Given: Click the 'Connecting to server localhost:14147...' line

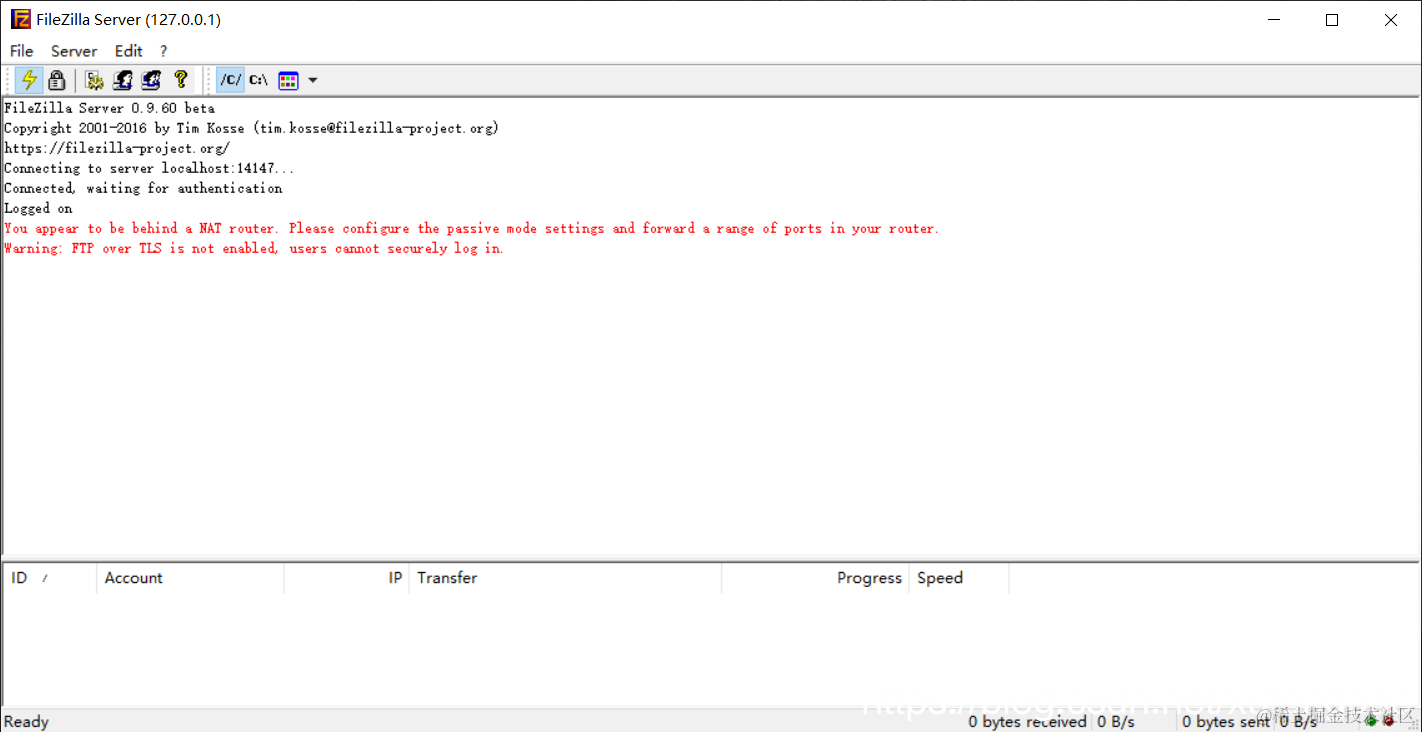Looking at the screenshot, I should tap(149, 168).
